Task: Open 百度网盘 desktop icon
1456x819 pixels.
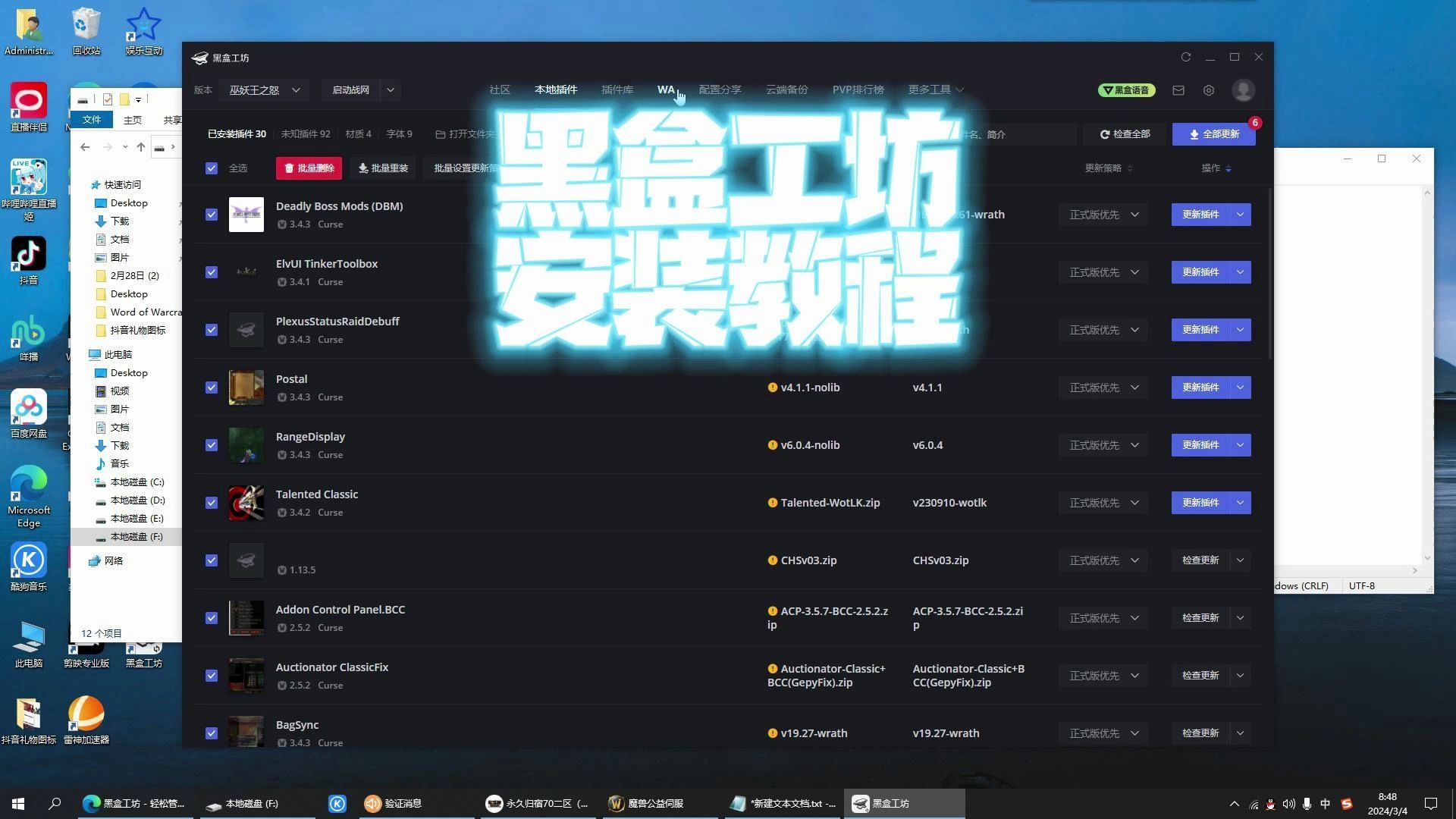Action: point(29,414)
